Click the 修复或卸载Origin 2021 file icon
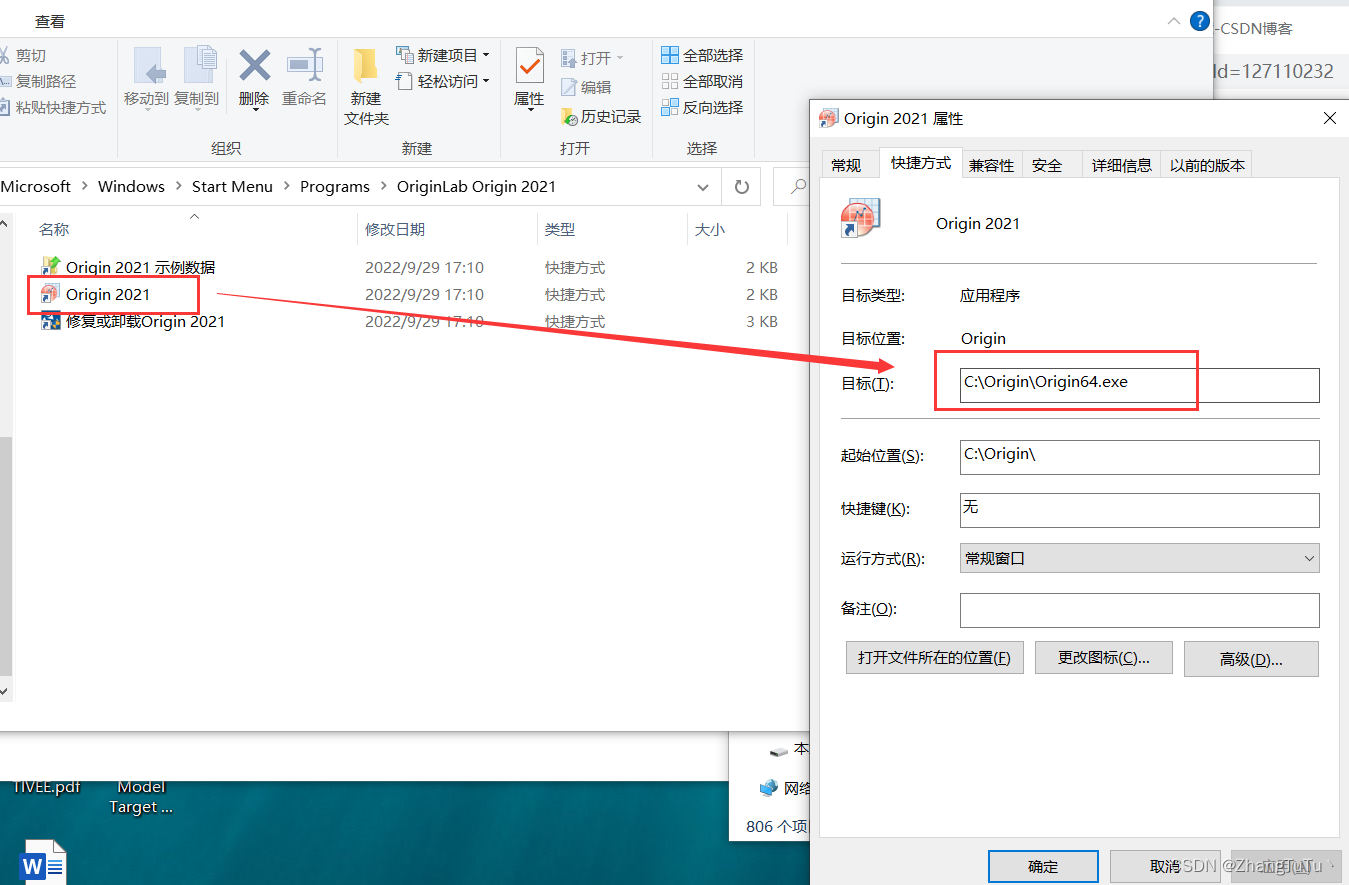 pos(51,322)
